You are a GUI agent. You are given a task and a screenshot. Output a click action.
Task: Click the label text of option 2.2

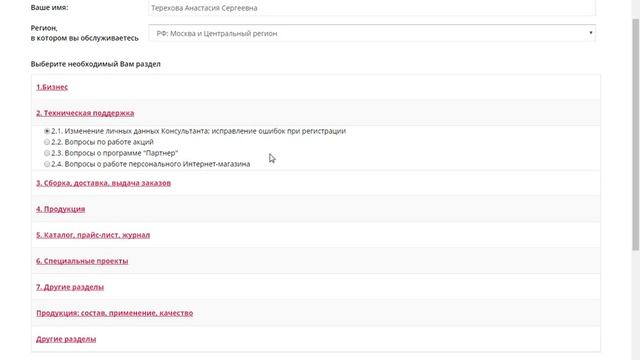(102, 142)
